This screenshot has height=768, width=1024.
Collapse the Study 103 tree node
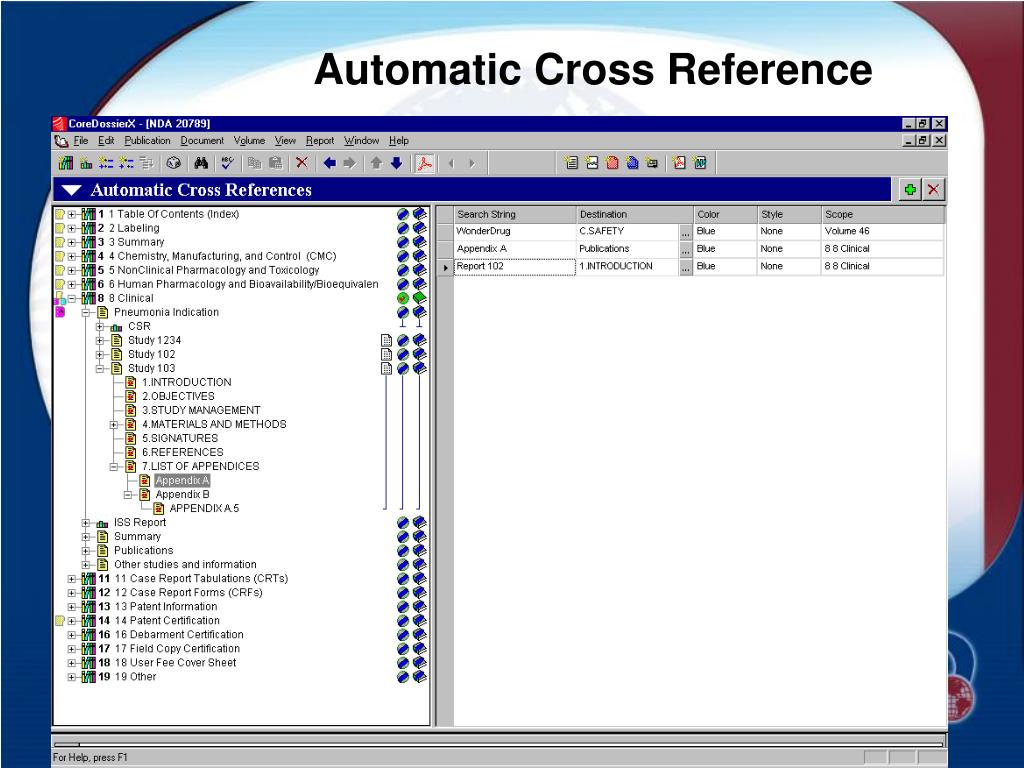pos(99,369)
